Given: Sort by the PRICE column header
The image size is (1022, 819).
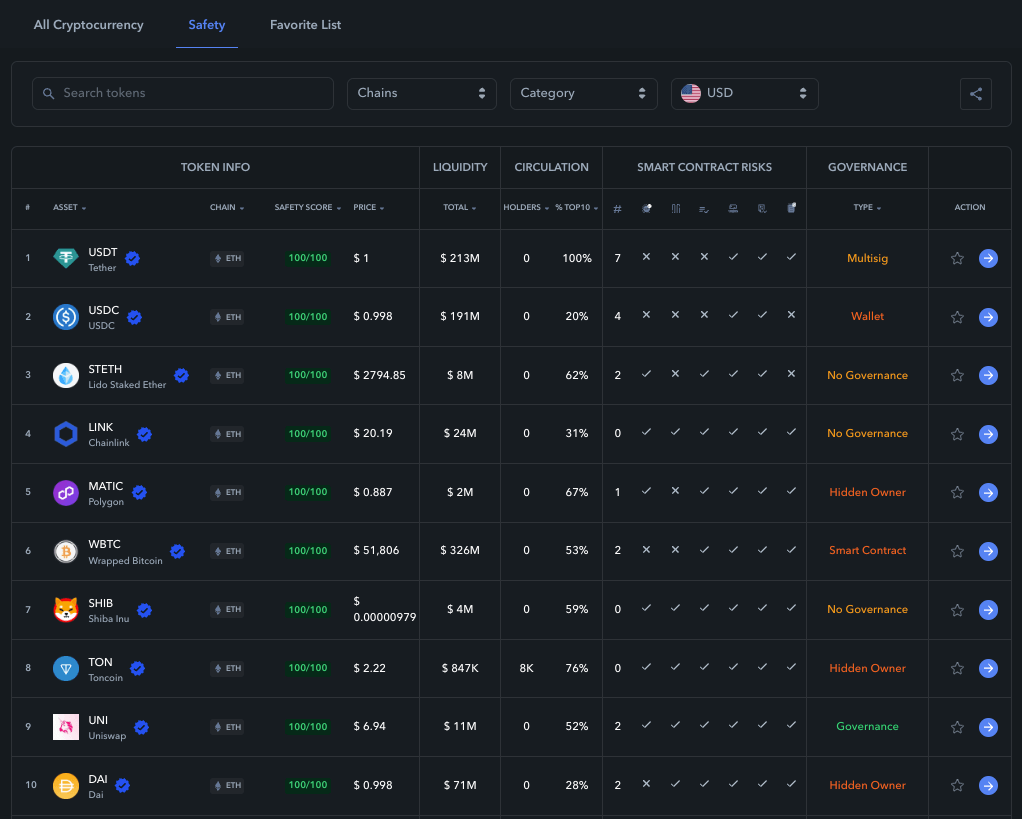Looking at the screenshot, I should tap(368, 207).
